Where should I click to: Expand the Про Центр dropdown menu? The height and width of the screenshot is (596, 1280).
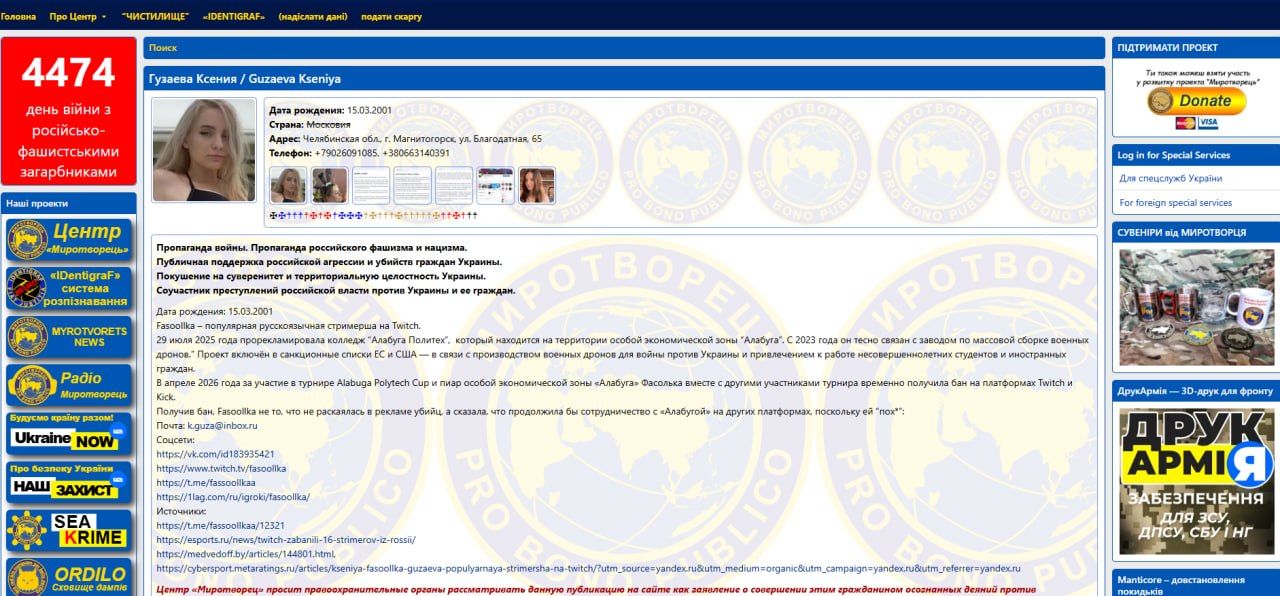(x=77, y=17)
